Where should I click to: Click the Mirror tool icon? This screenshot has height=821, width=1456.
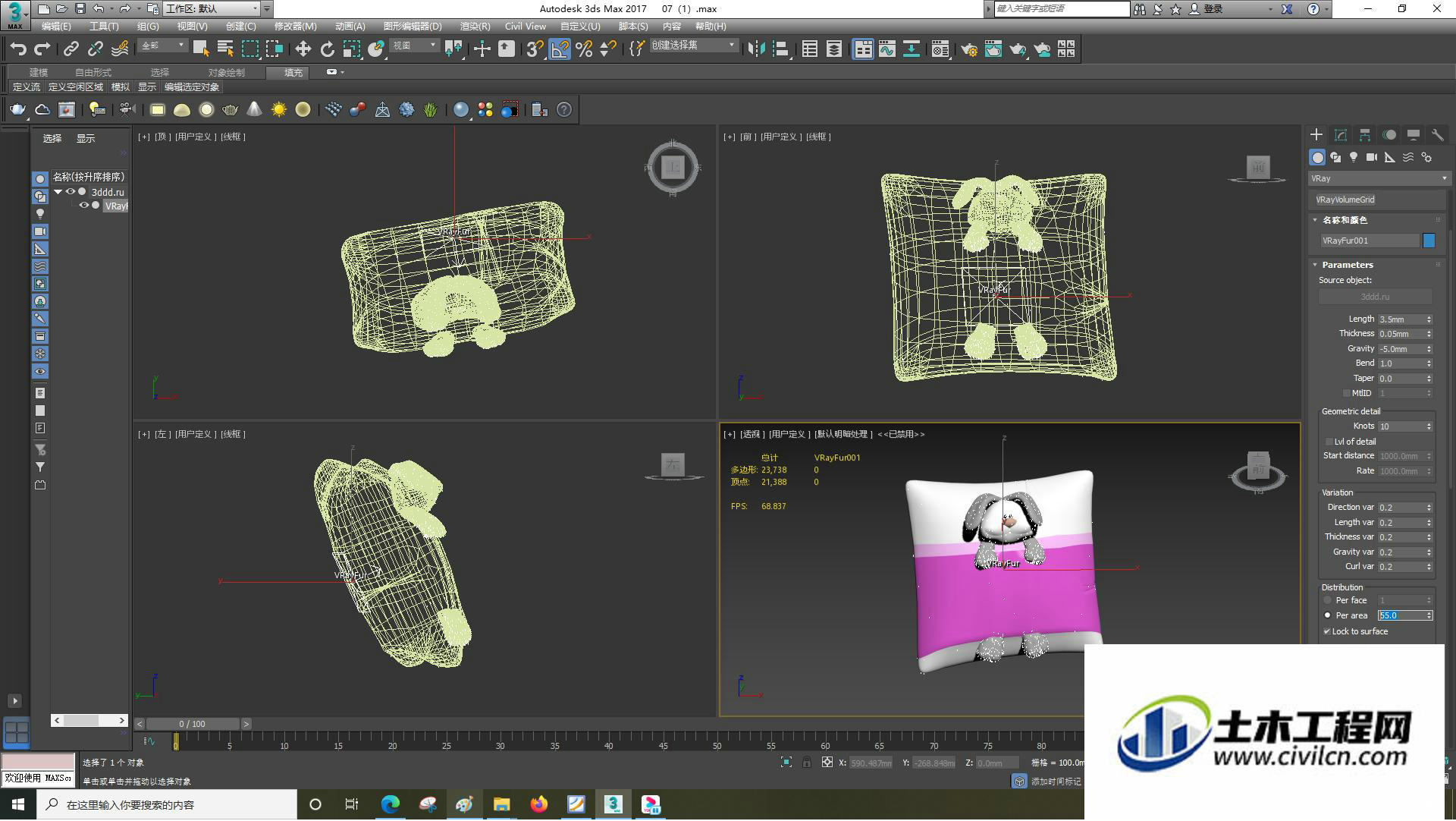pyautogui.click(x=755, y=49)
